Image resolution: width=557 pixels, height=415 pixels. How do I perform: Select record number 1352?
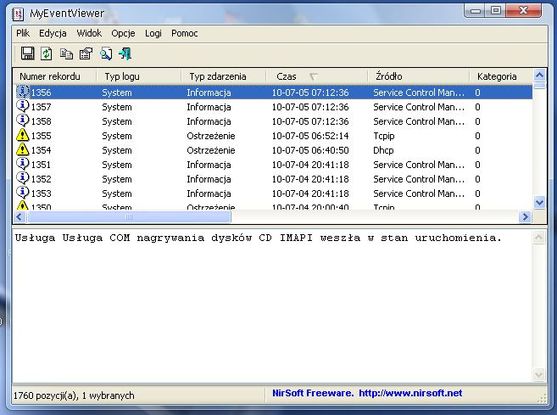pyautogui.click(x=41, y=179)
